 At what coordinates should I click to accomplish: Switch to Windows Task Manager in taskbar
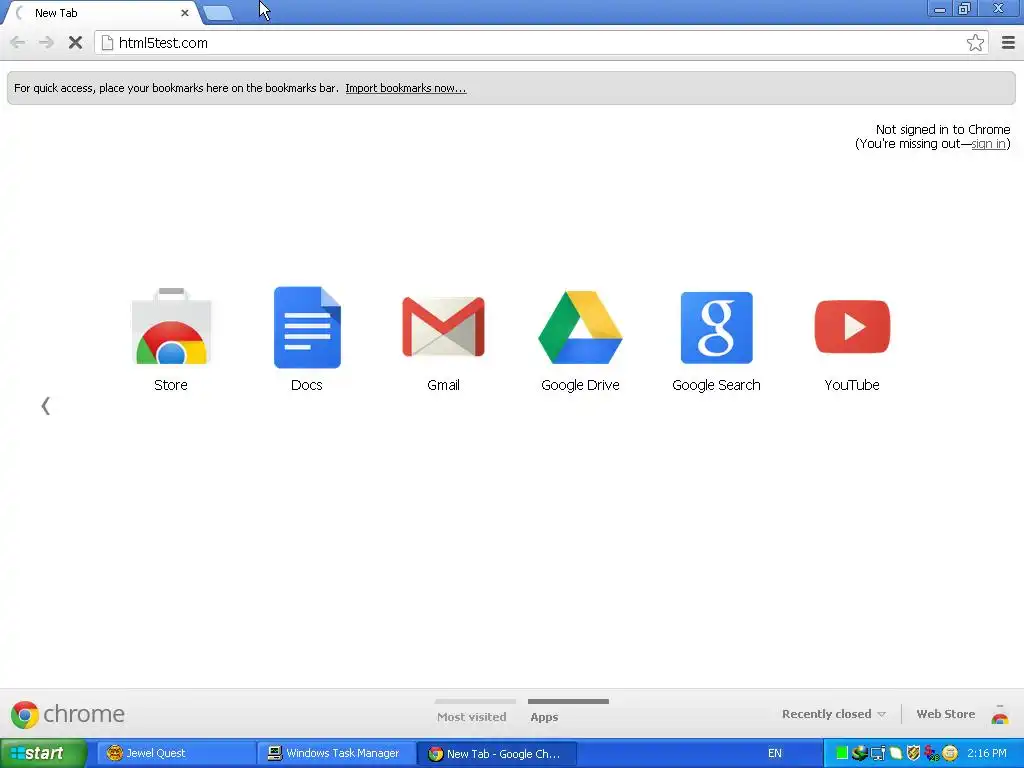(x=336, y=753)
